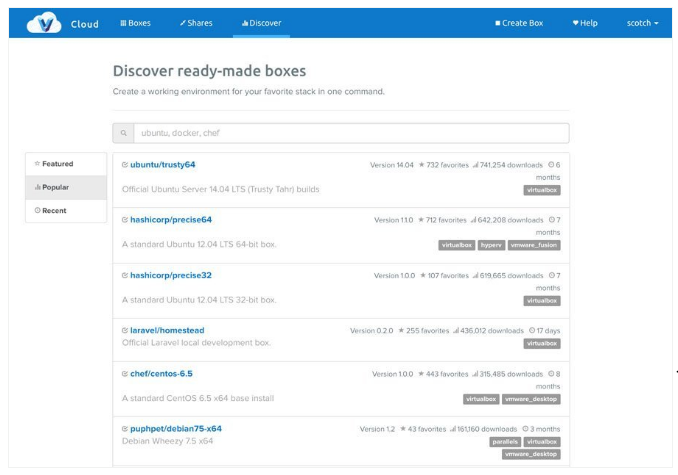Click the verified icon beside ubuntu/trusty64

tap(125, 165)
